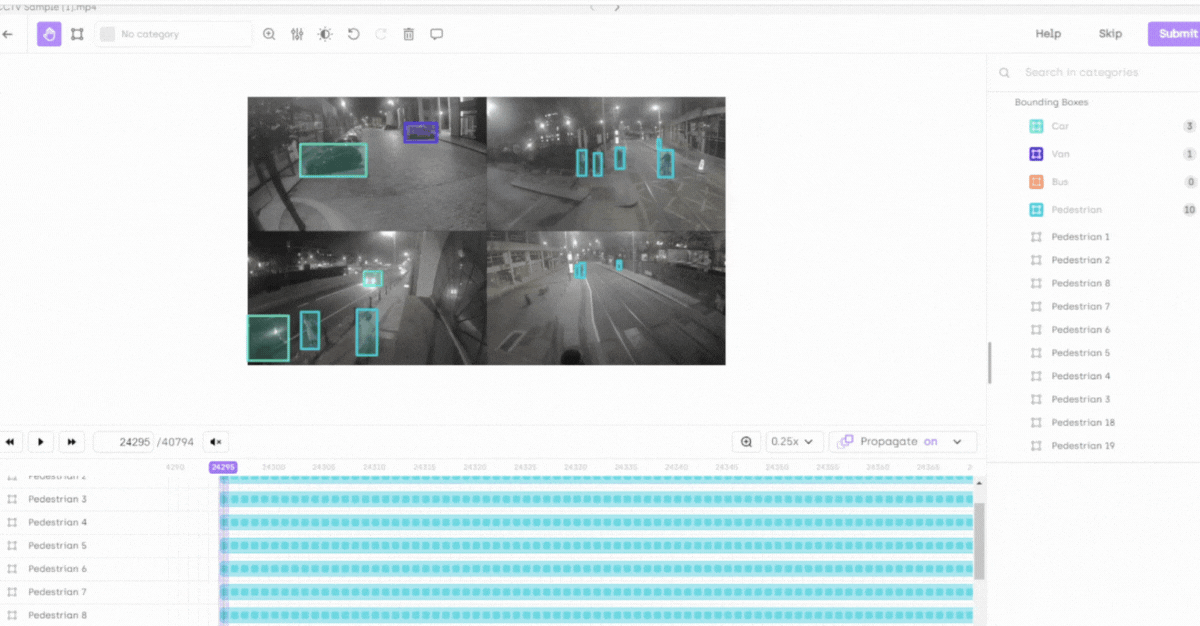The height and width of the screenshot is (626, 1200).
Task: Select Pedestrian 3 timeline row label
Action: click(57, 499)
